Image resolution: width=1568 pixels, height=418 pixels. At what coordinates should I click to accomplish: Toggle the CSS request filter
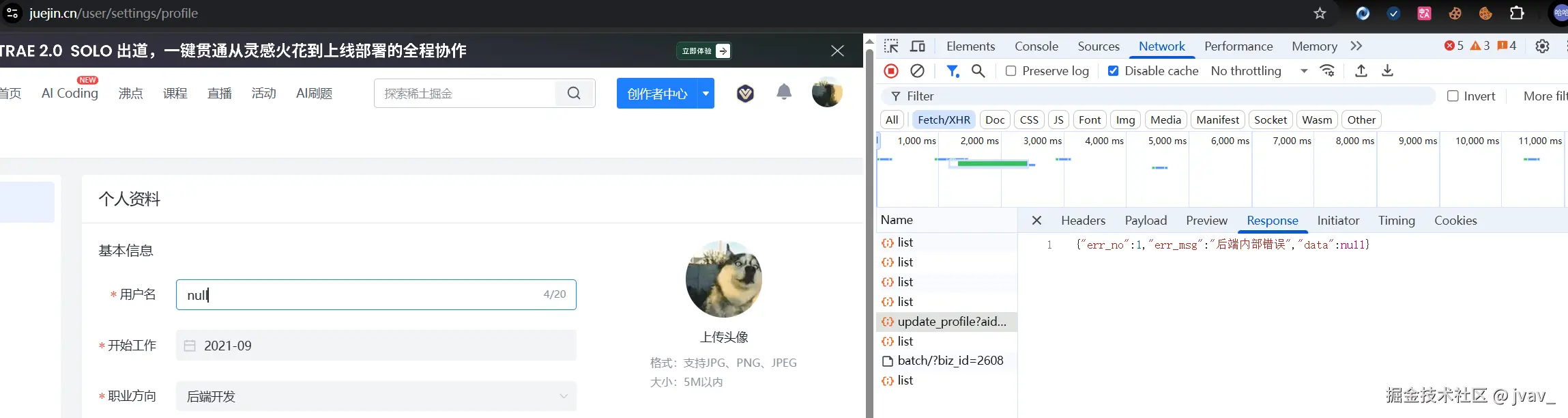point(1029,120)
